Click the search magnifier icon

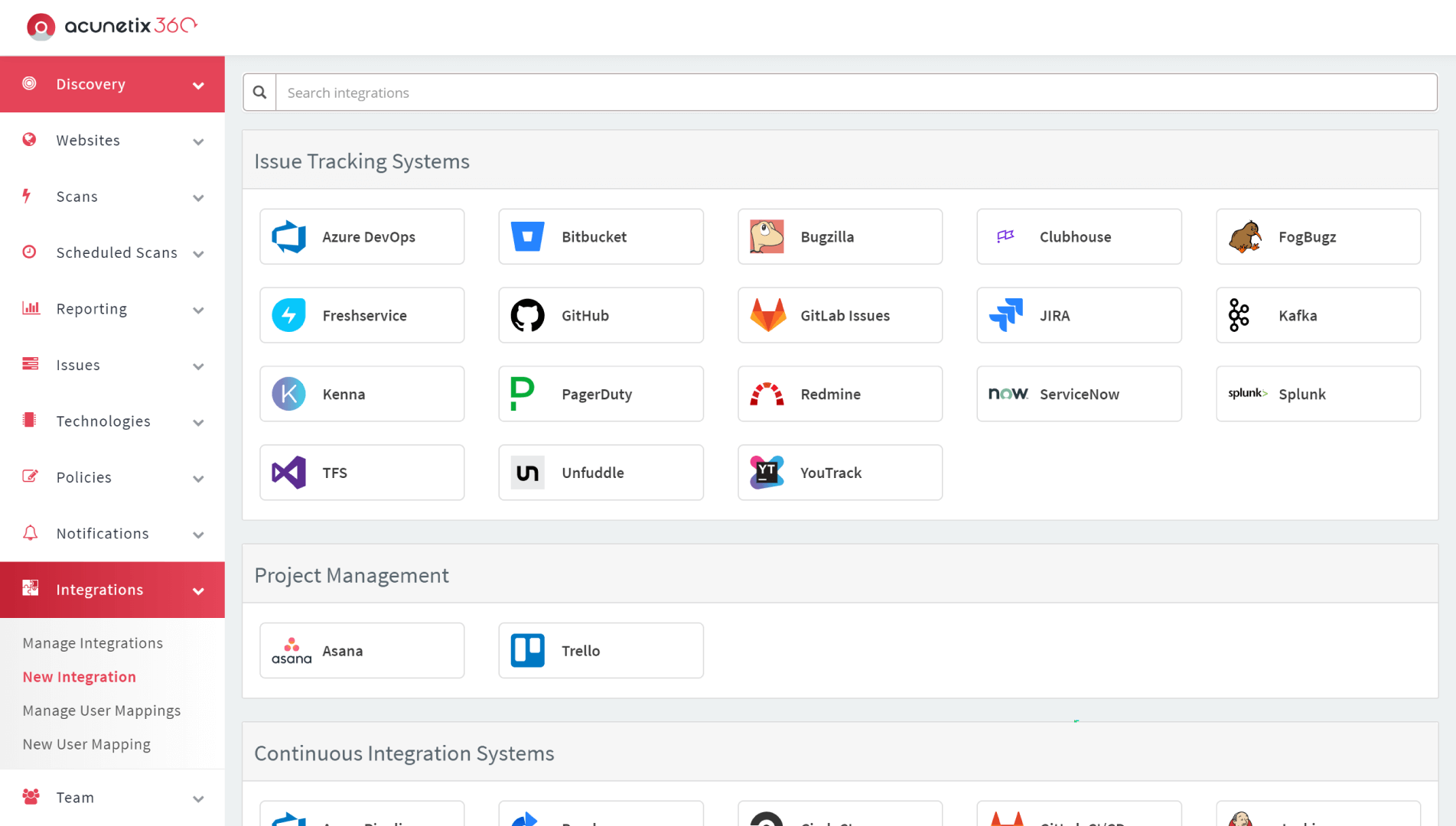[x=260, y=93]
